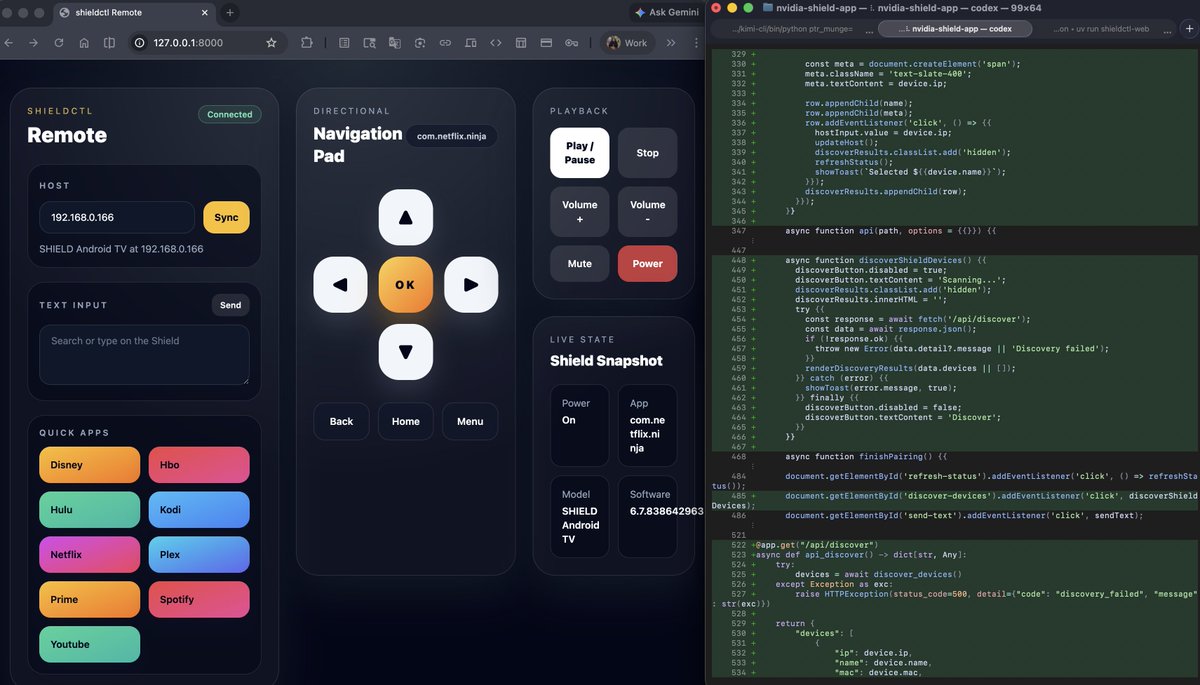Image resolution: width=1200 pixels, height=685 pixels.
Task: Launch the Disney quick app
Action: [x=90, y=465]
